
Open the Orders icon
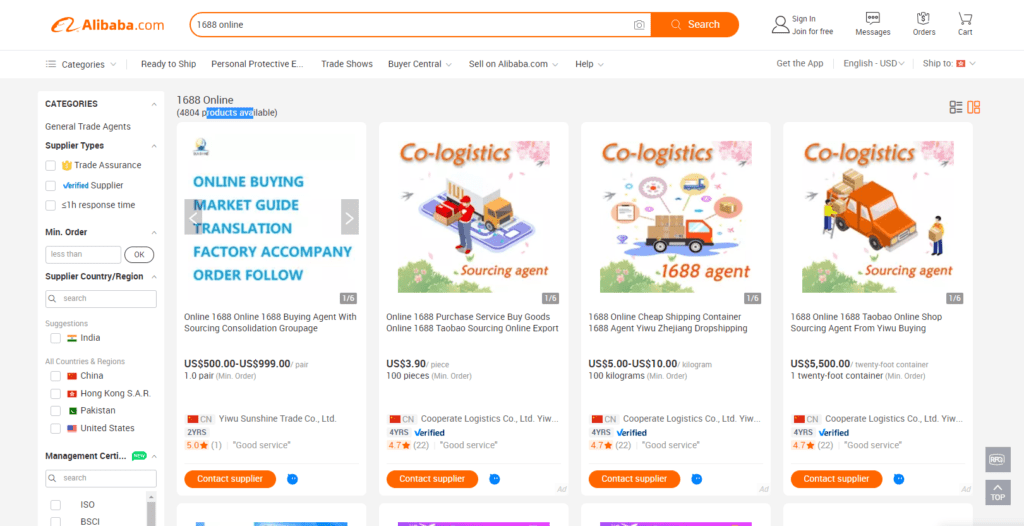point(923,18)
